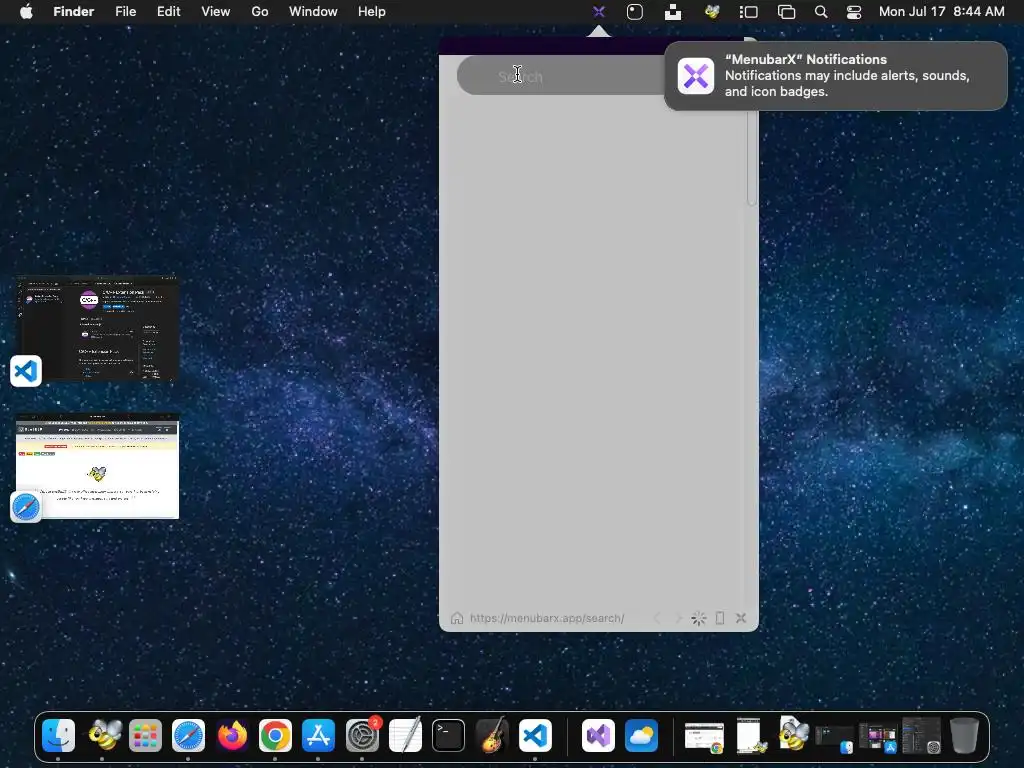Open Firefox from the Dock
This screenshot has width=1024, height=768.
coord(232,735)
